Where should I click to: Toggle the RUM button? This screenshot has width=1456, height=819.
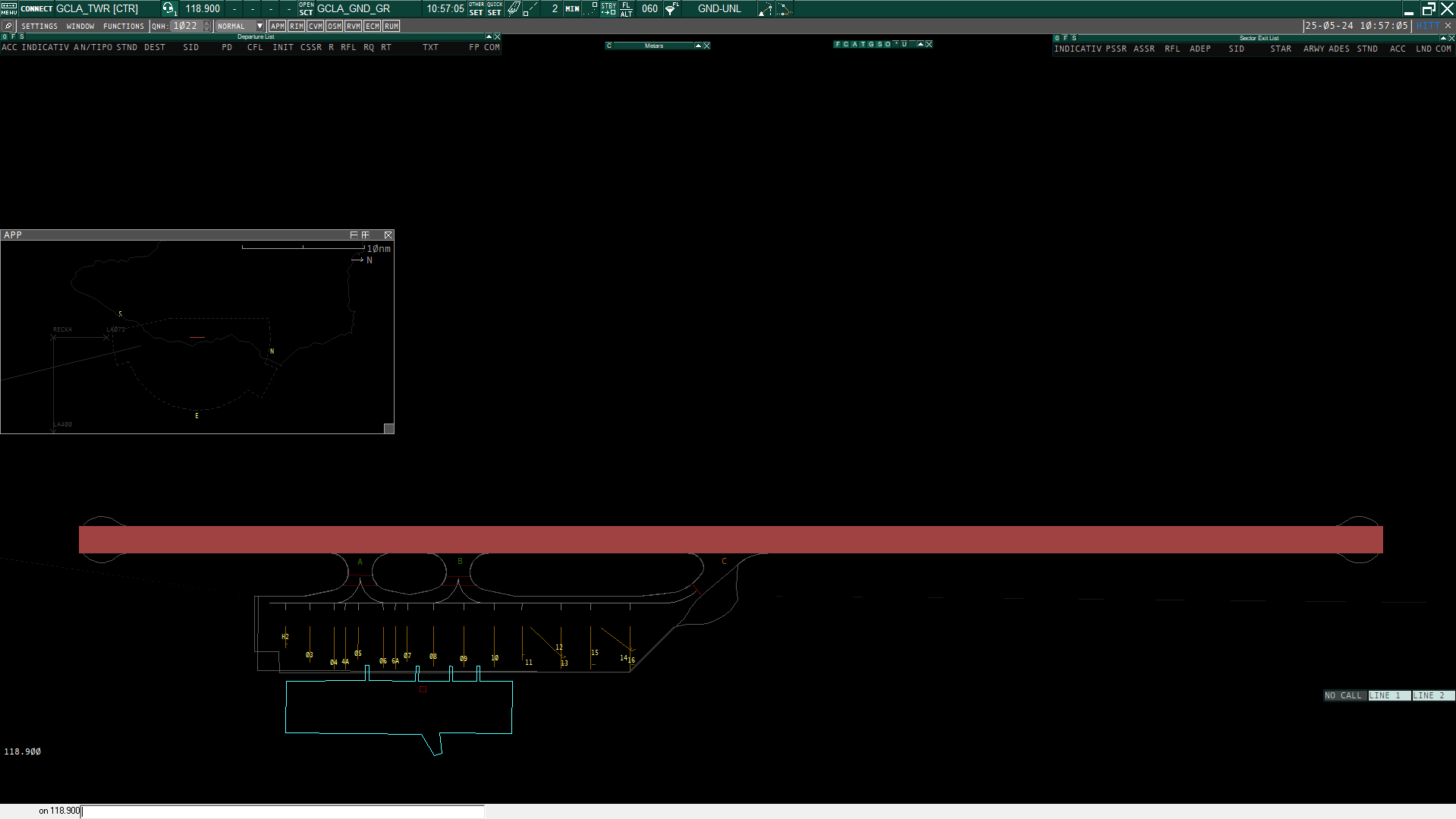[x=392, y=26]
